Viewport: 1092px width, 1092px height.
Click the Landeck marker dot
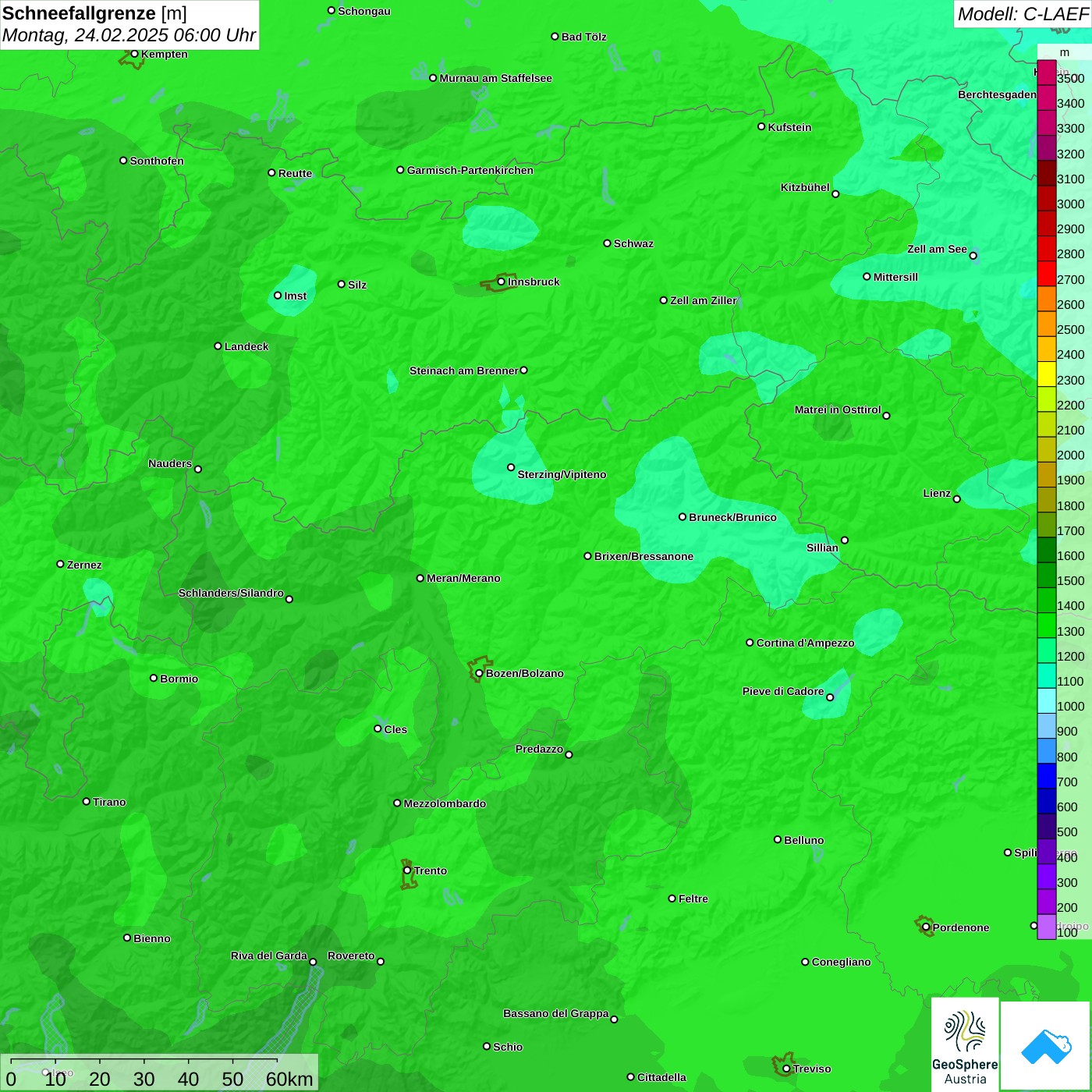click(x=218, y=346)
